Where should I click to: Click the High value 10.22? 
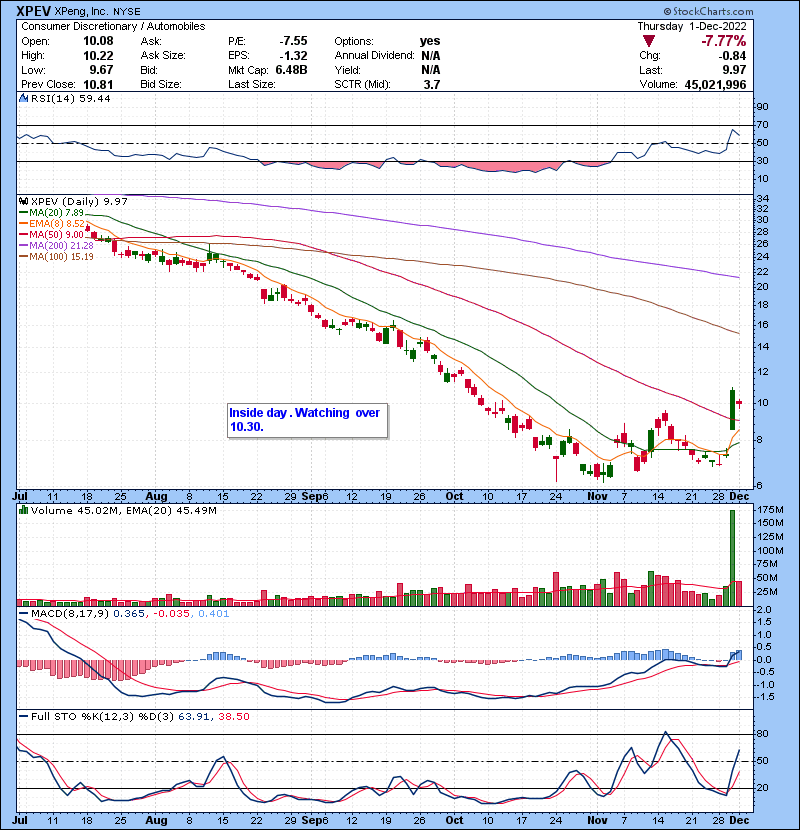pyautogui.click(x=98, y=56)
